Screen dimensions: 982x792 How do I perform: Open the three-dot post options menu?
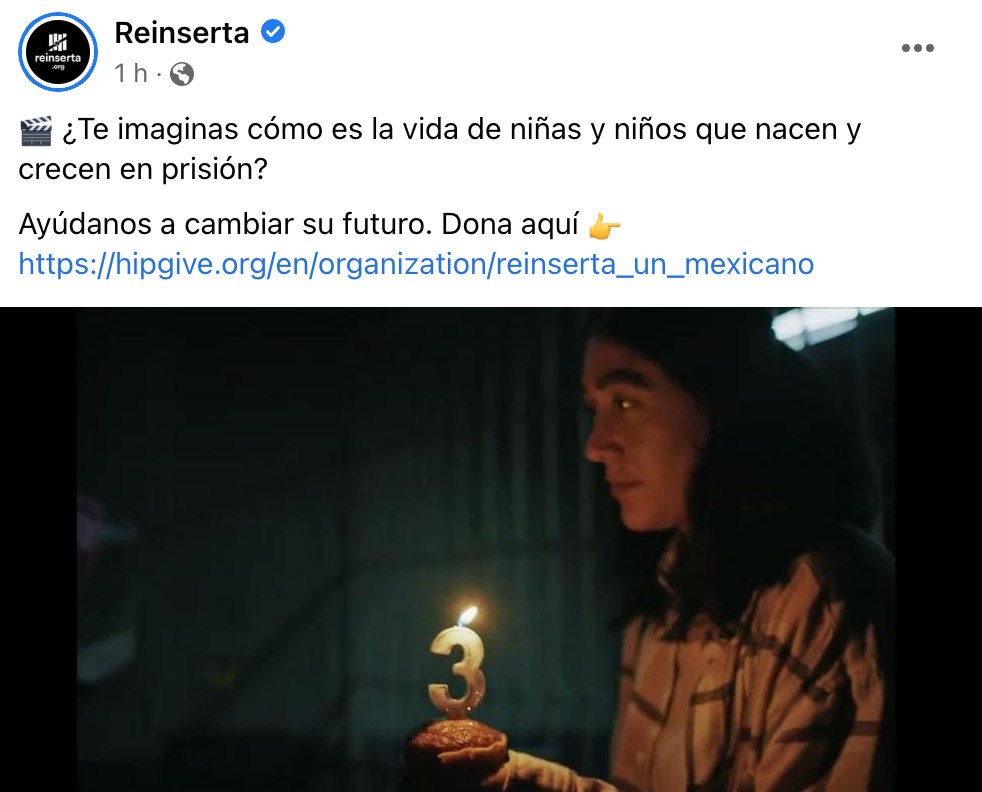pos(917,48)
